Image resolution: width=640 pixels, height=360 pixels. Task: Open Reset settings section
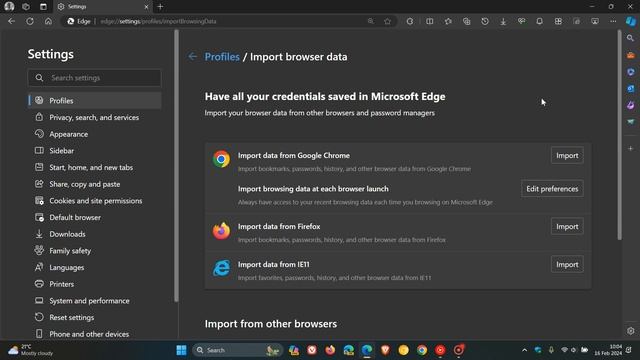tap(95, 317)
